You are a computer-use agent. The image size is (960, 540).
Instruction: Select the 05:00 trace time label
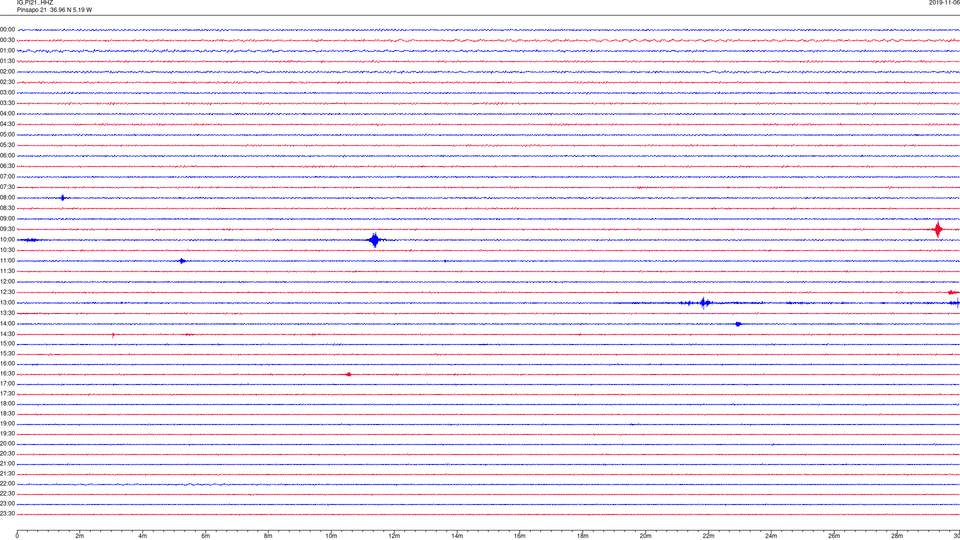point(7,135)
